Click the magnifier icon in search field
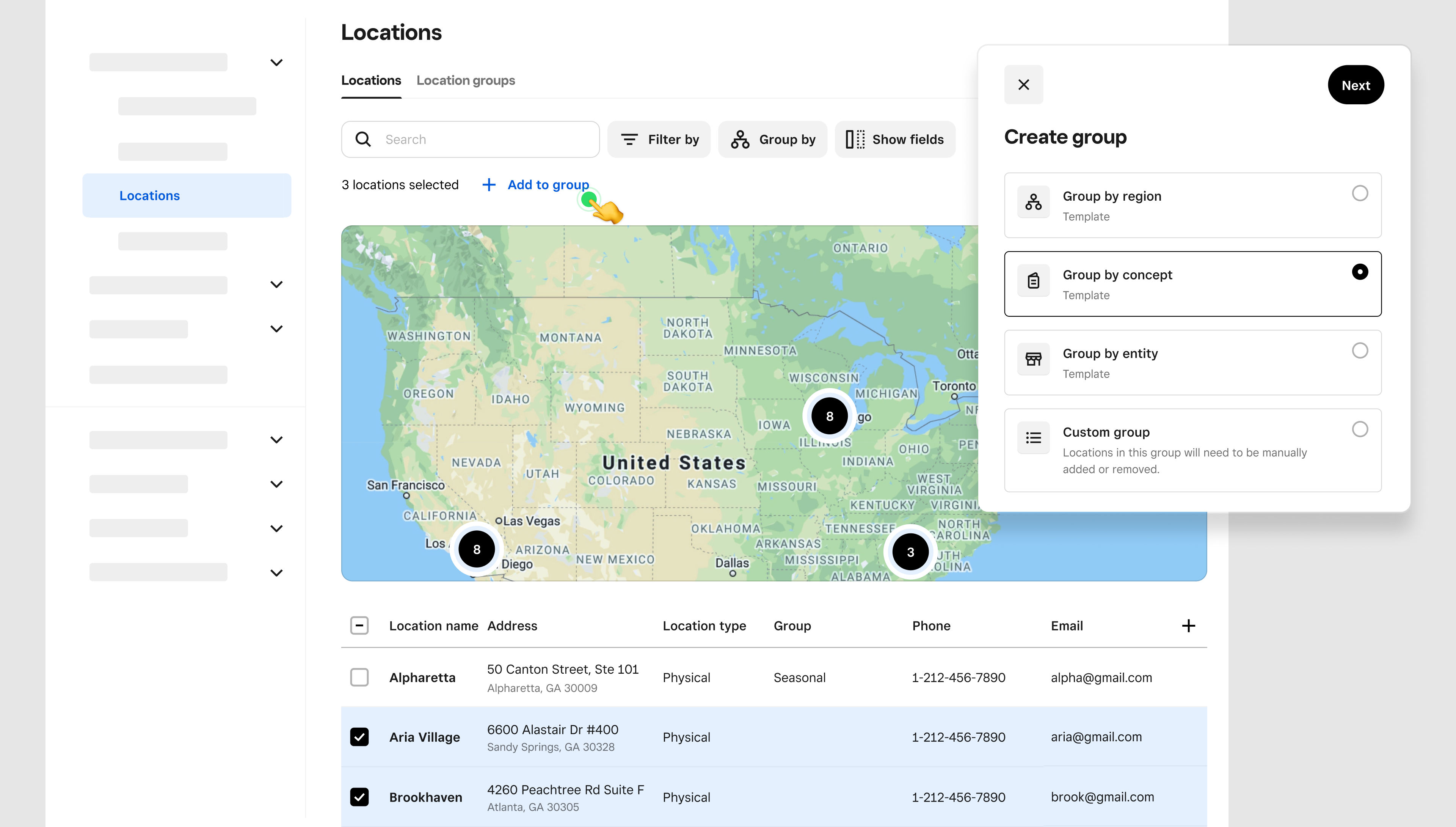This screenshot has height=827, width=1456. (x=363, y=139)
